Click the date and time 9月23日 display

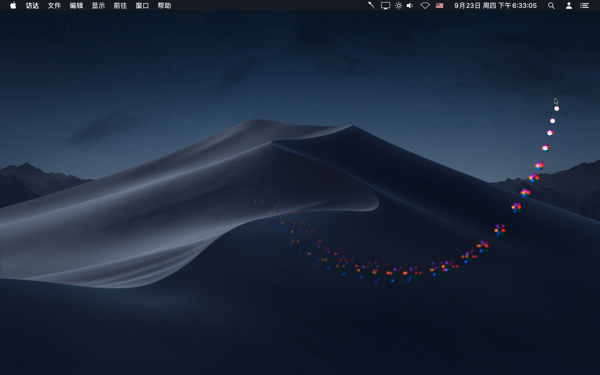click(495, 5)
